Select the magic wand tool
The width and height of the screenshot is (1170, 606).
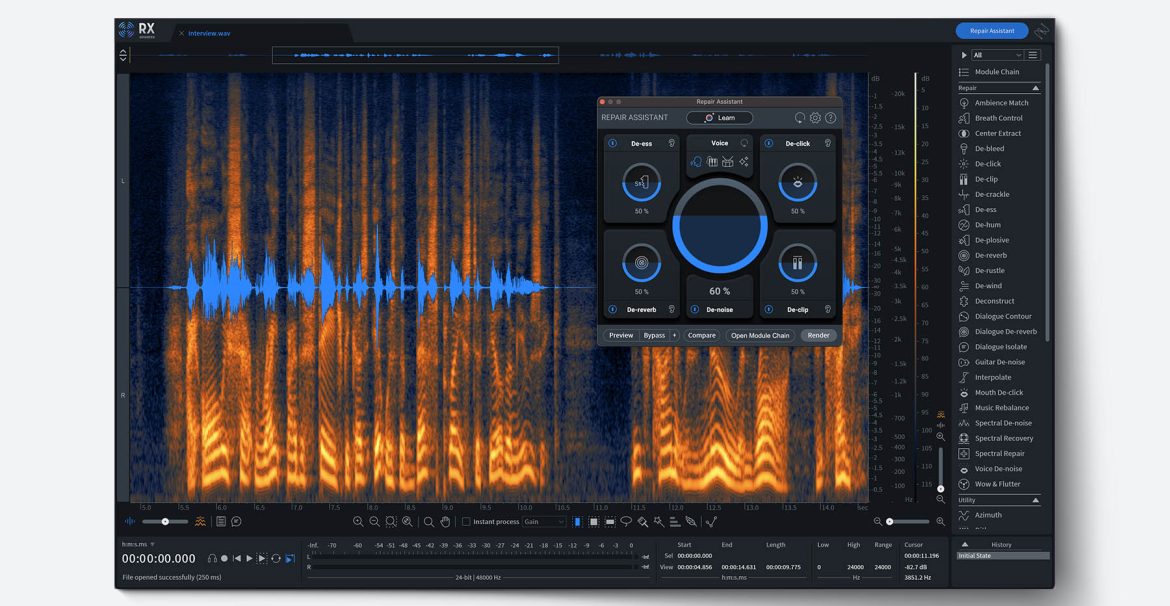(659, 522)
